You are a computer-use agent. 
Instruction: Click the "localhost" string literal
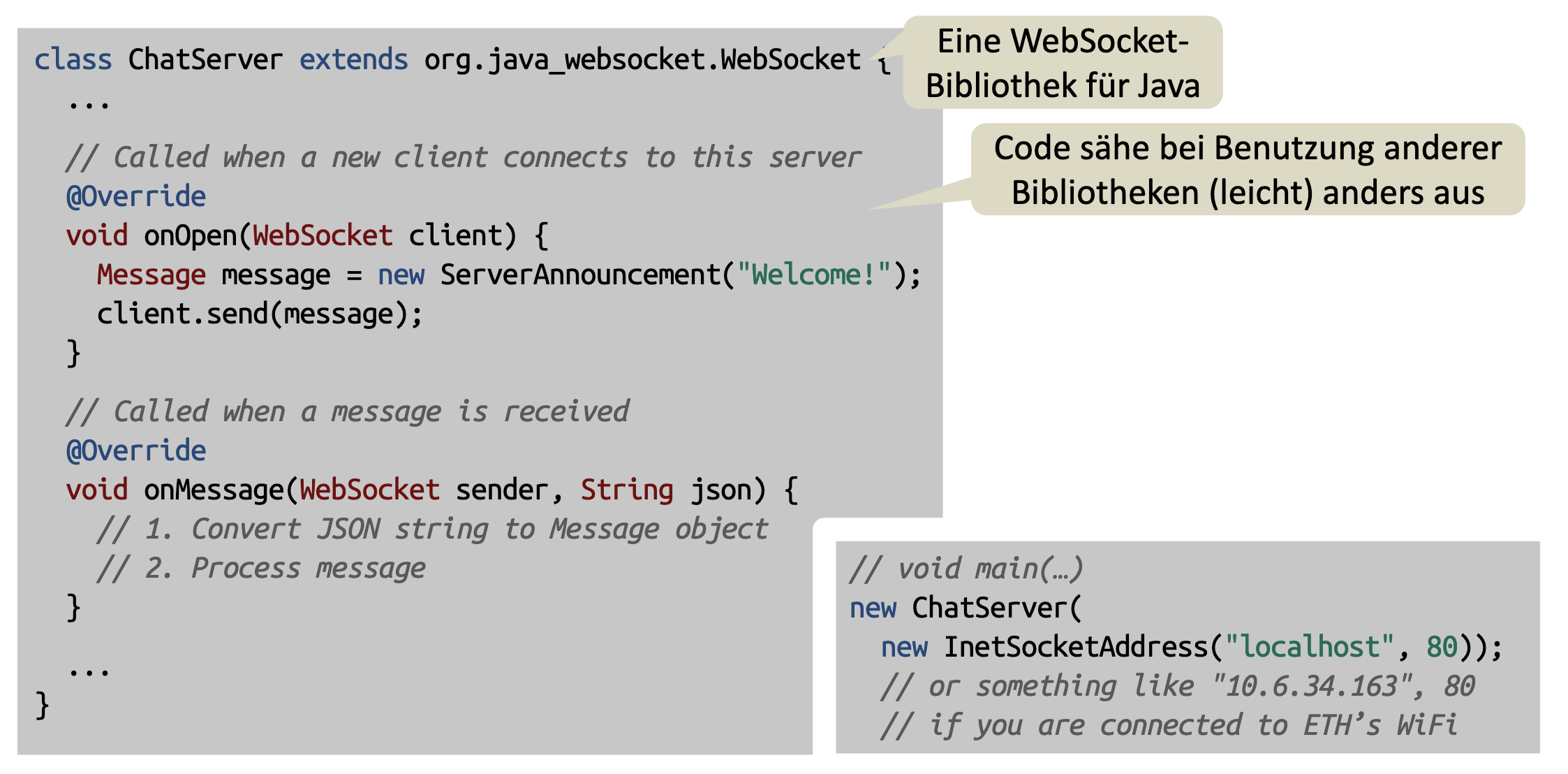[x=1310, y=648]
